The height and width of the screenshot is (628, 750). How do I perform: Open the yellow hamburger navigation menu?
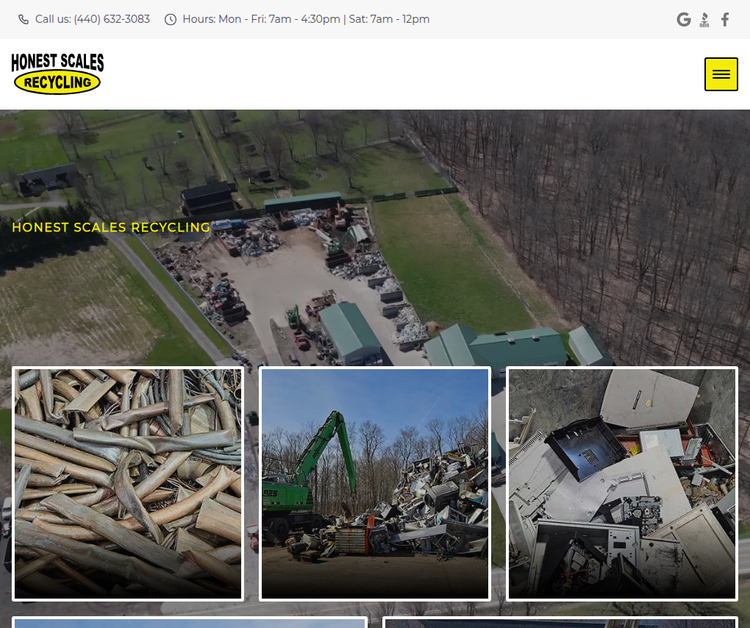pos(721,74)
